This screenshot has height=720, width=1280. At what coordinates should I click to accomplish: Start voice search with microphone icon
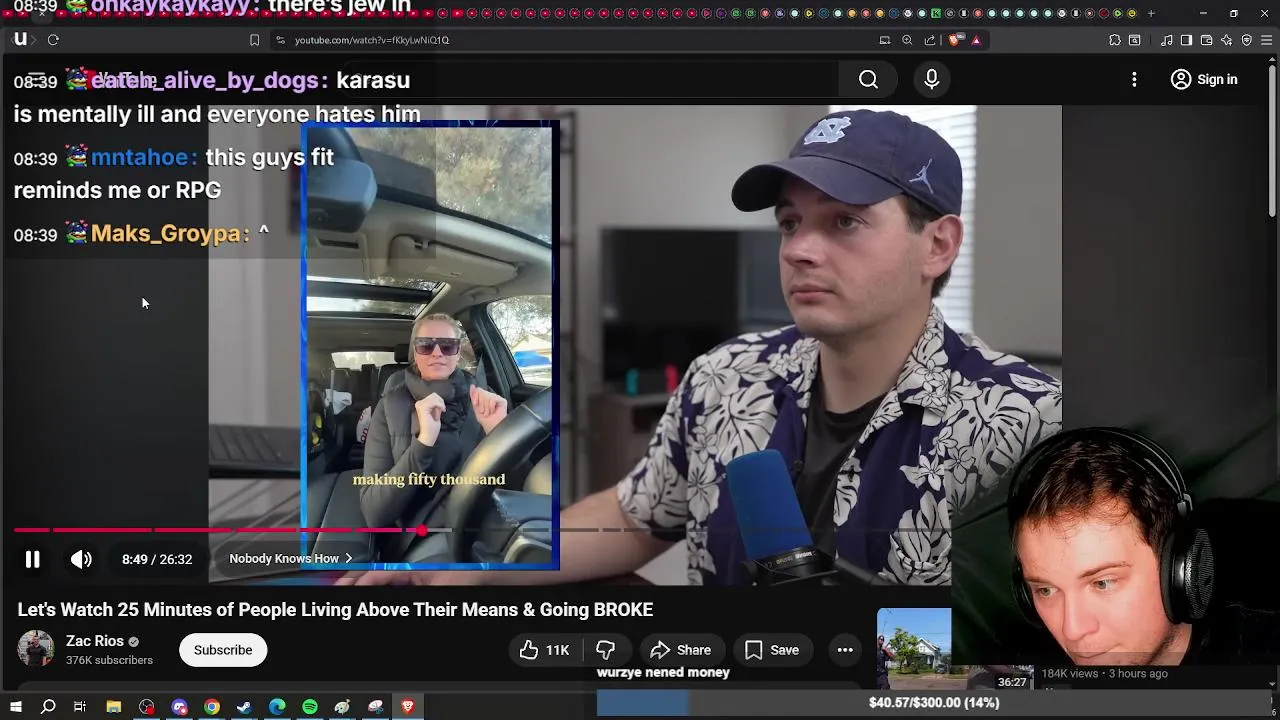[931, 80]
